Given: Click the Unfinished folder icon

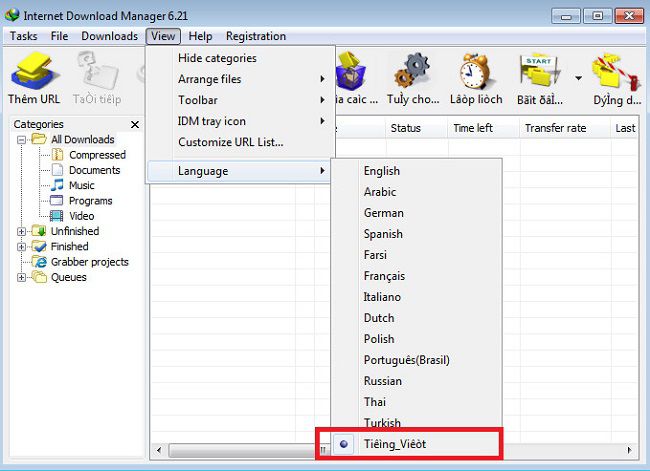Looking at the screenshot, I should [x=39, y=231].
